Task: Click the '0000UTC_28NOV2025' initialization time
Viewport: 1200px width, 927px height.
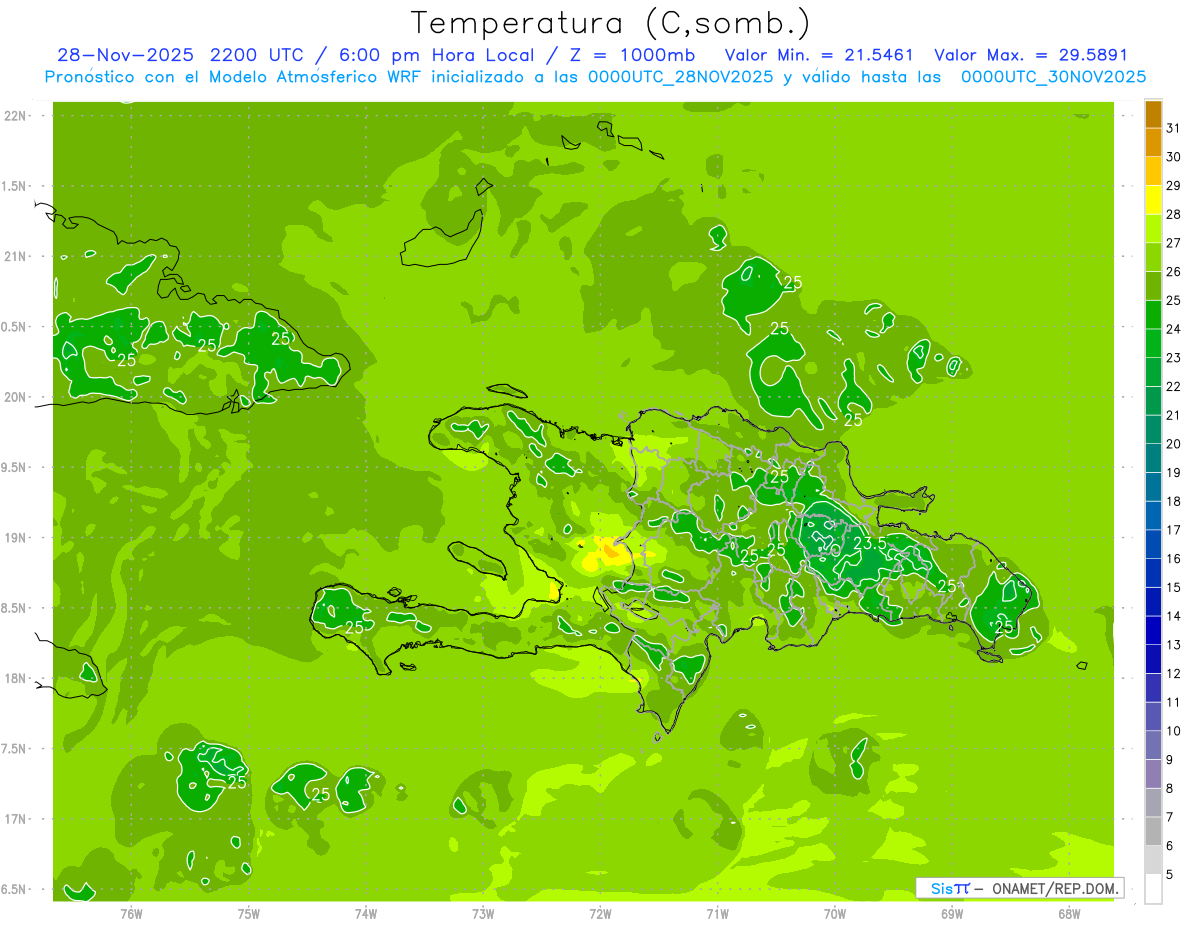Action: 681,77
